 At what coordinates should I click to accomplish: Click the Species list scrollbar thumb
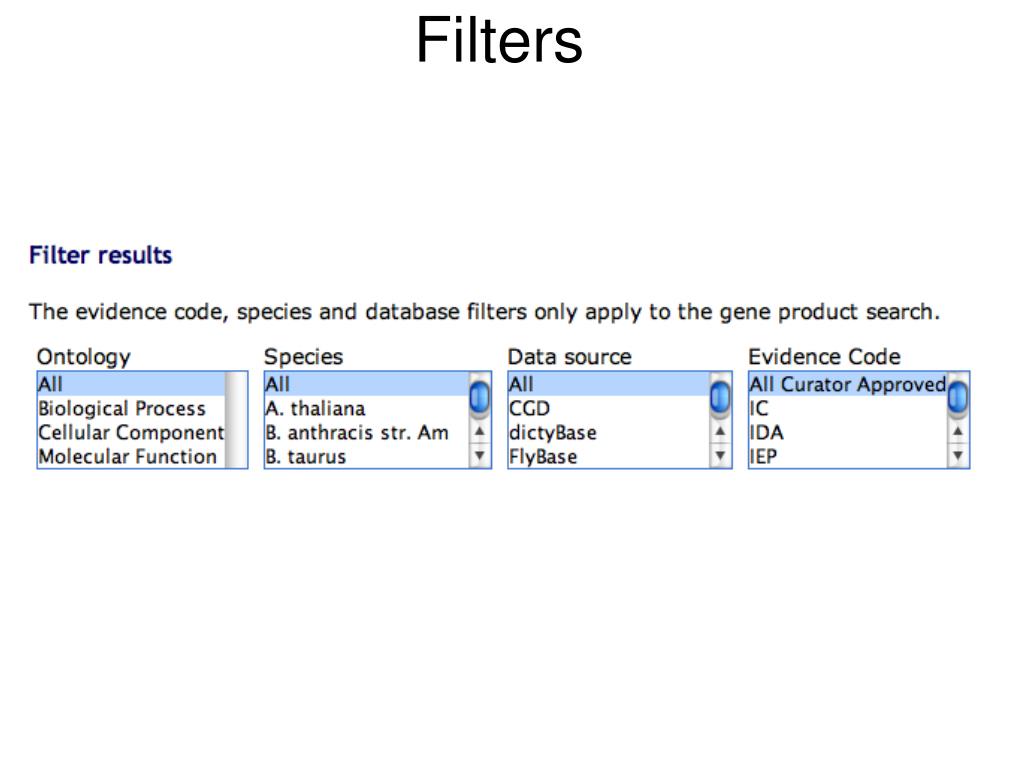coord(479,397)
